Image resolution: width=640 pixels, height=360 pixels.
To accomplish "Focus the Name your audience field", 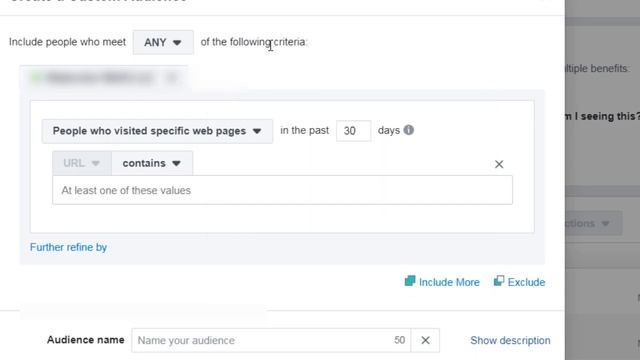I will pyautogui.click(x=271, y=340).
